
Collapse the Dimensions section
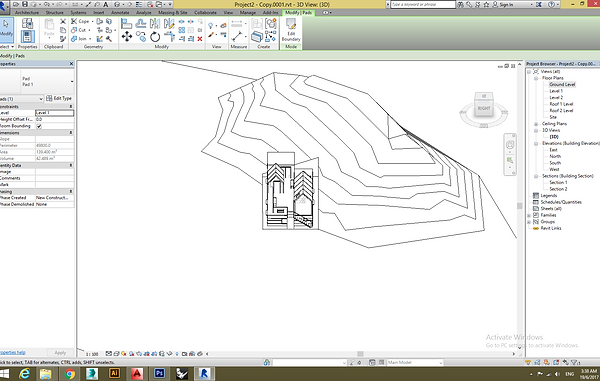71,132
